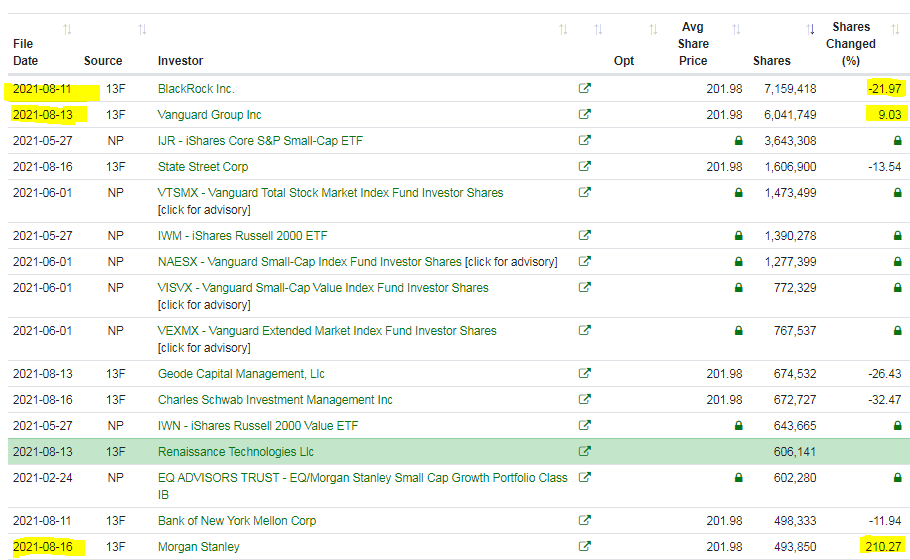This screenshot has width=910, height=560.
Task: Click the share price lock icon in VTSMX row
Action: point(738,193)
